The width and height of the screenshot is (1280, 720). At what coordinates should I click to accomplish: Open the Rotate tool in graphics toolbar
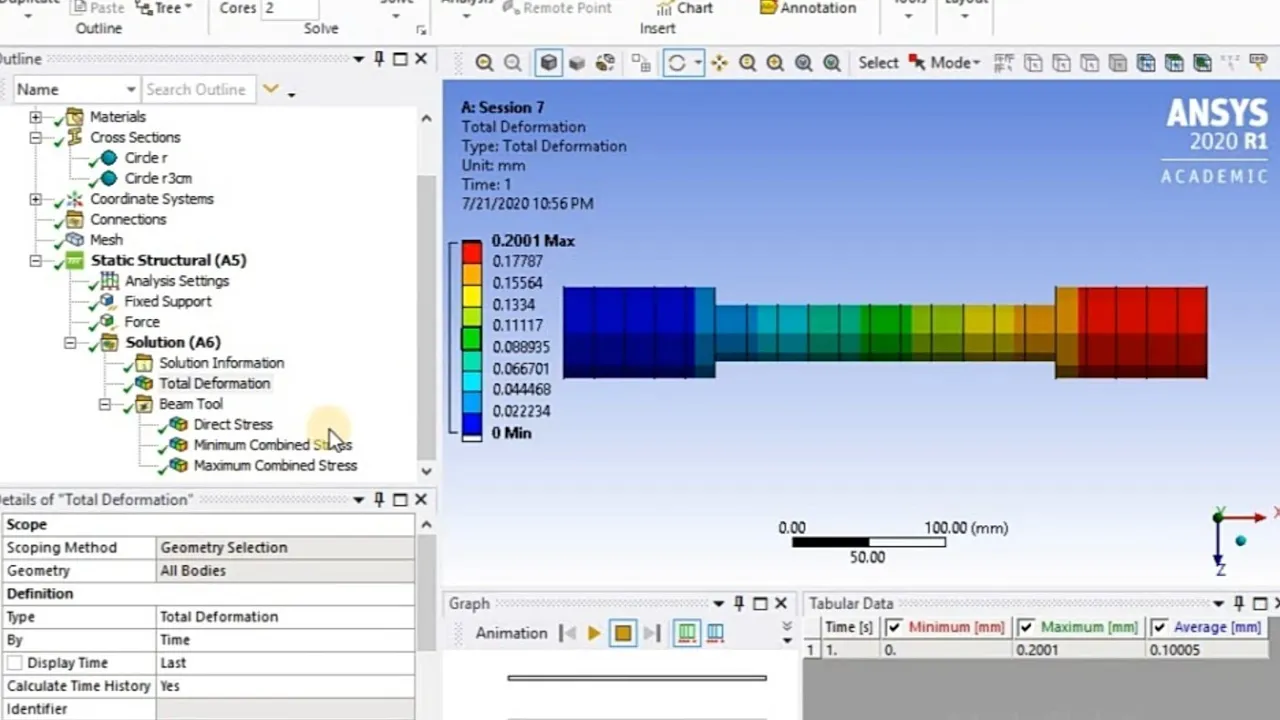coord(676,63)
